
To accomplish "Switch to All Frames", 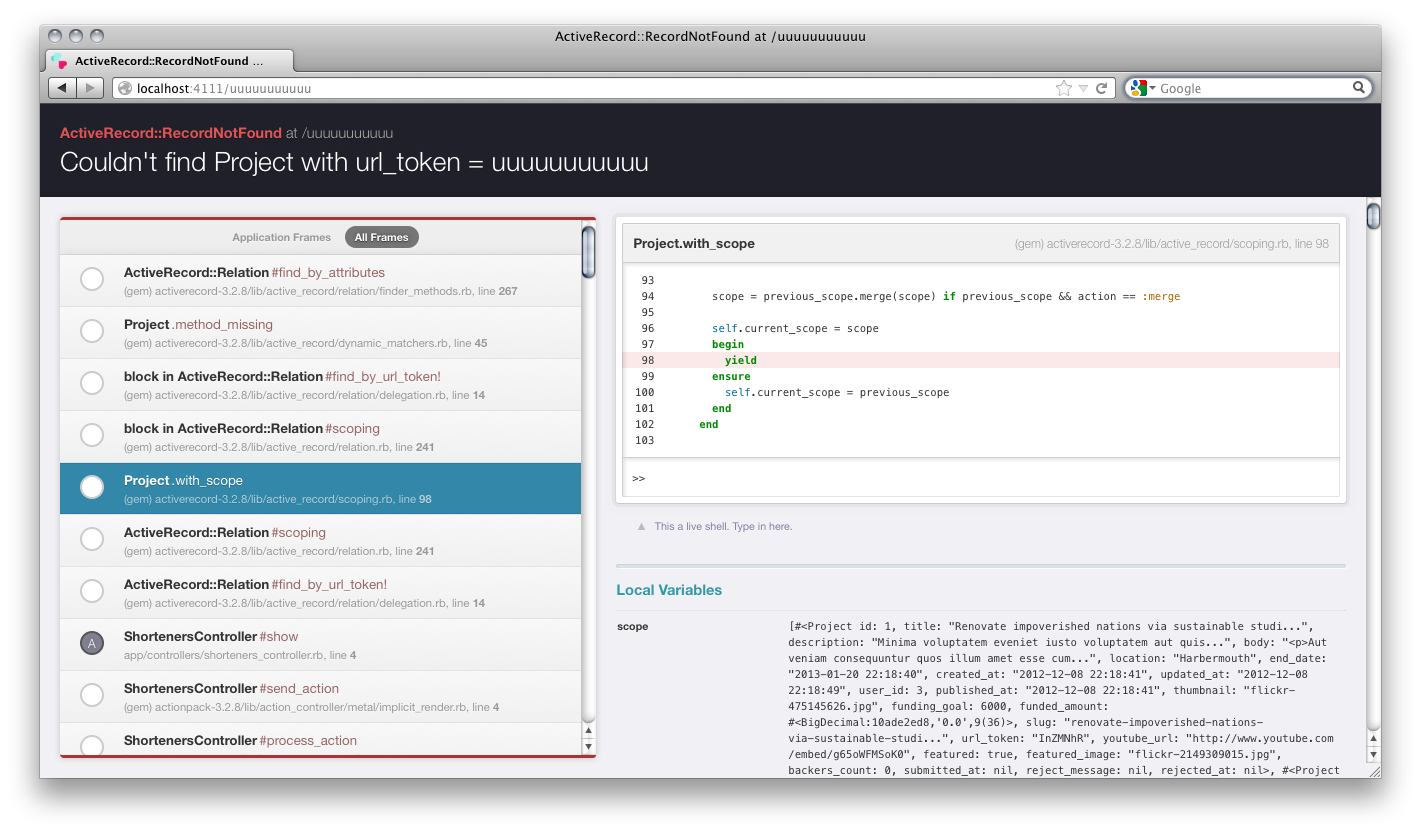I will point(382,237).
